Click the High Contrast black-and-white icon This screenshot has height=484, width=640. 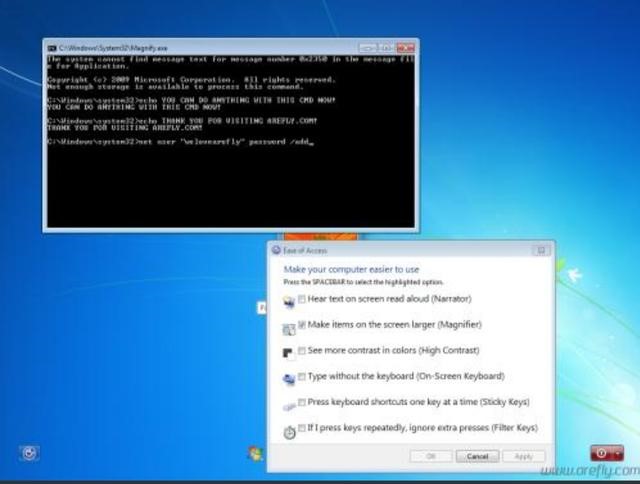[x=289, y=352]
